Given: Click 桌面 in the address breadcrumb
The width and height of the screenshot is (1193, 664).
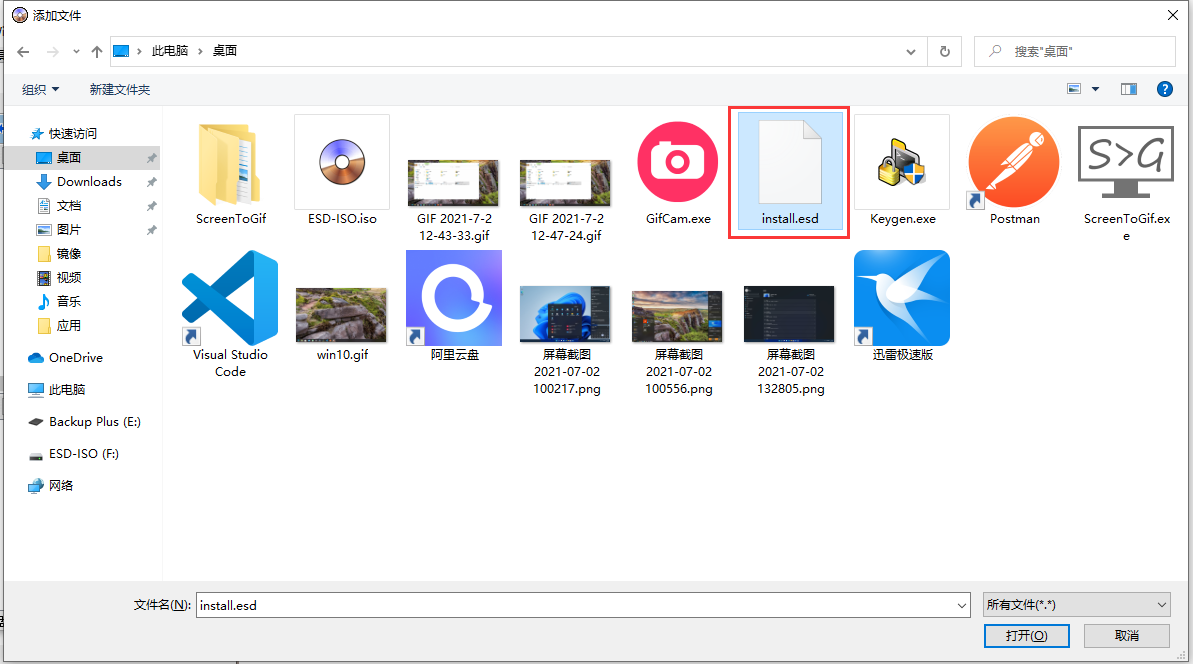Looking at the screenshot, I should (x=224, y=51).
